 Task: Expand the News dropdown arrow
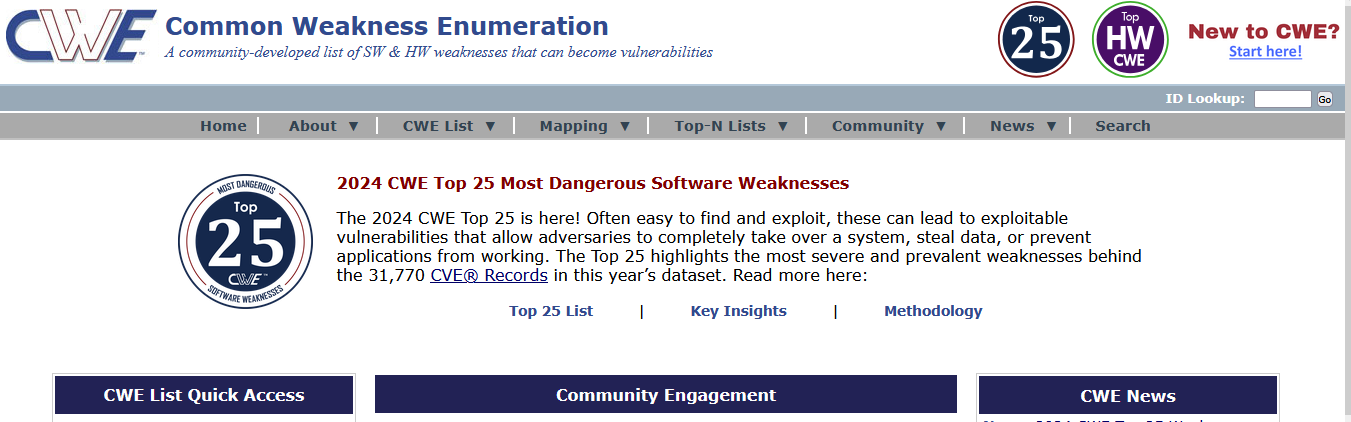tap(1051, 126)
